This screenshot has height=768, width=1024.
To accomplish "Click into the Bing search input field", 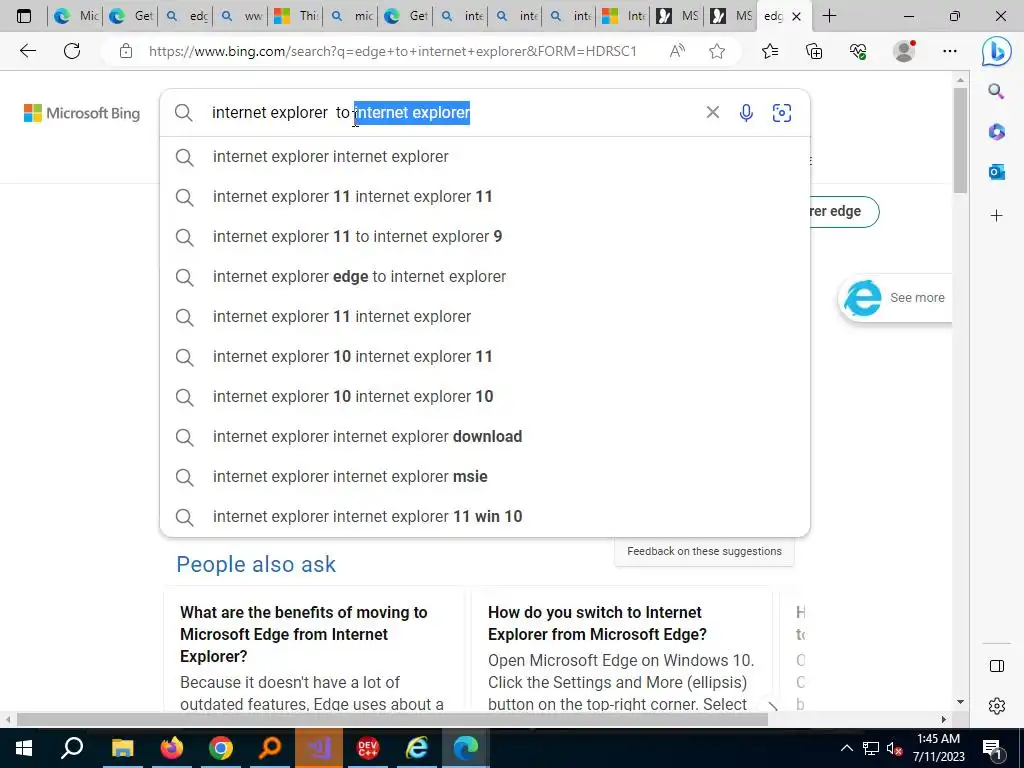I will [x=451, y=112].
